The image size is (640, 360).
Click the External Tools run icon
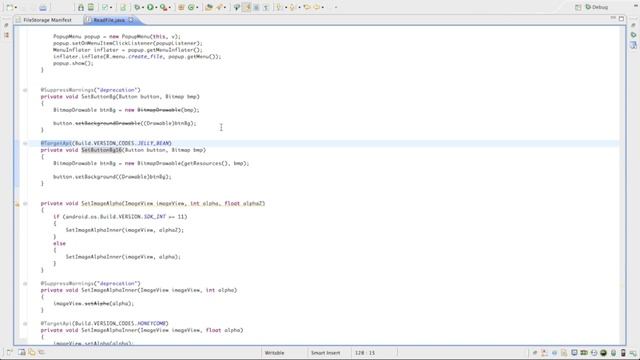[163, 7]
